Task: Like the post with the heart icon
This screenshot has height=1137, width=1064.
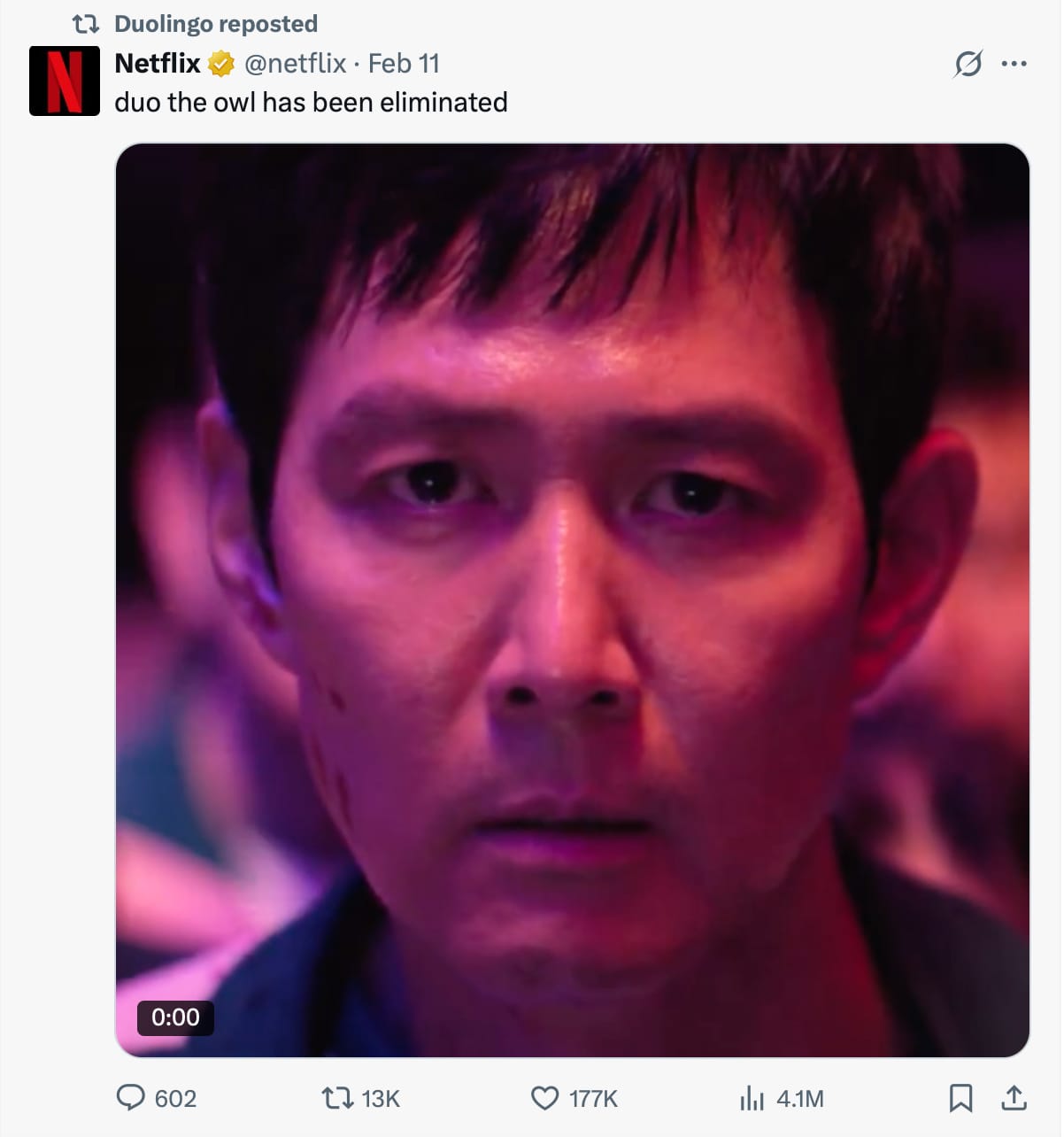Action: [544, 1099]
